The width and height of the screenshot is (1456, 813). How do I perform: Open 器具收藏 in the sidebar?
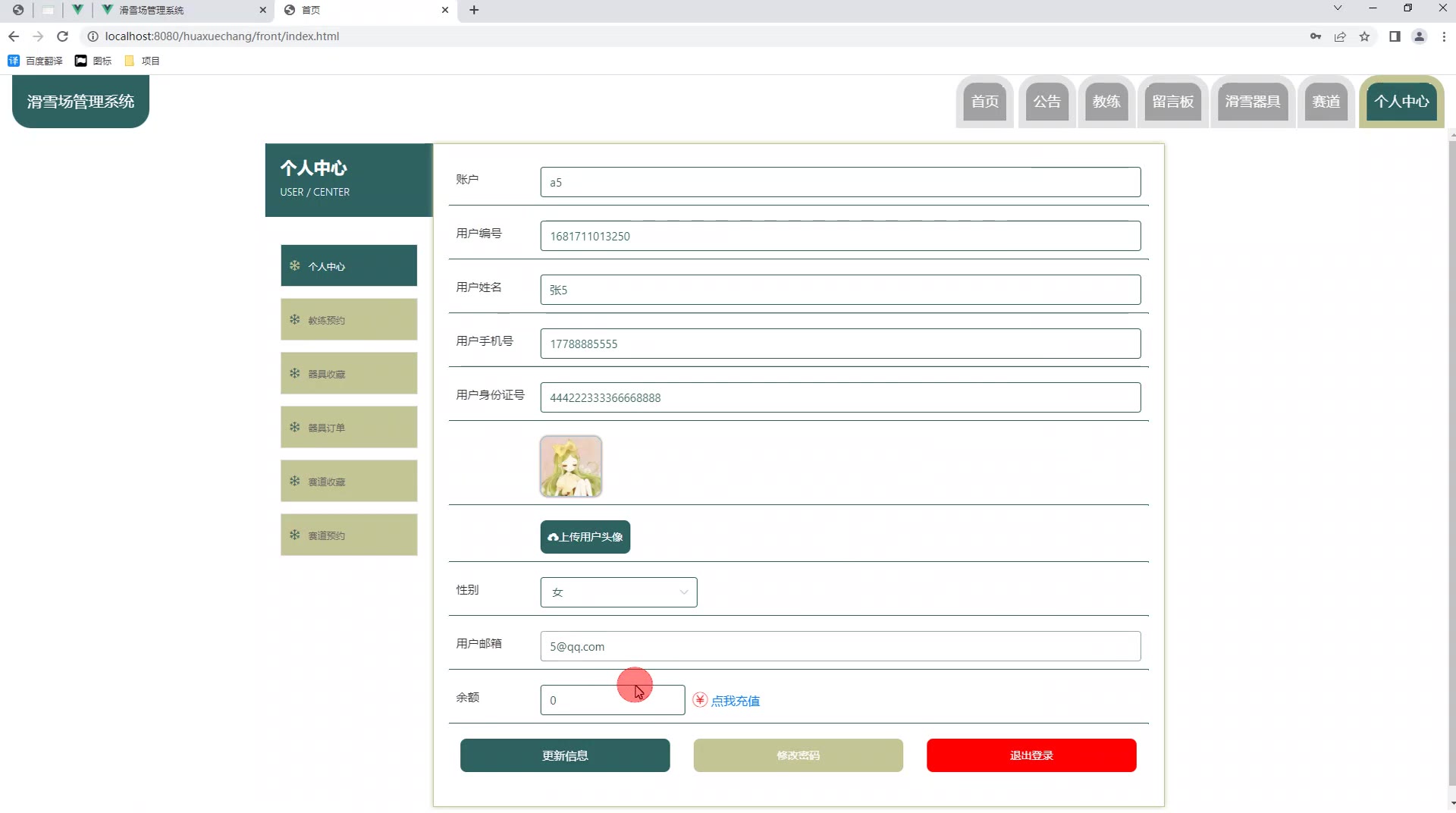point(349,373)
